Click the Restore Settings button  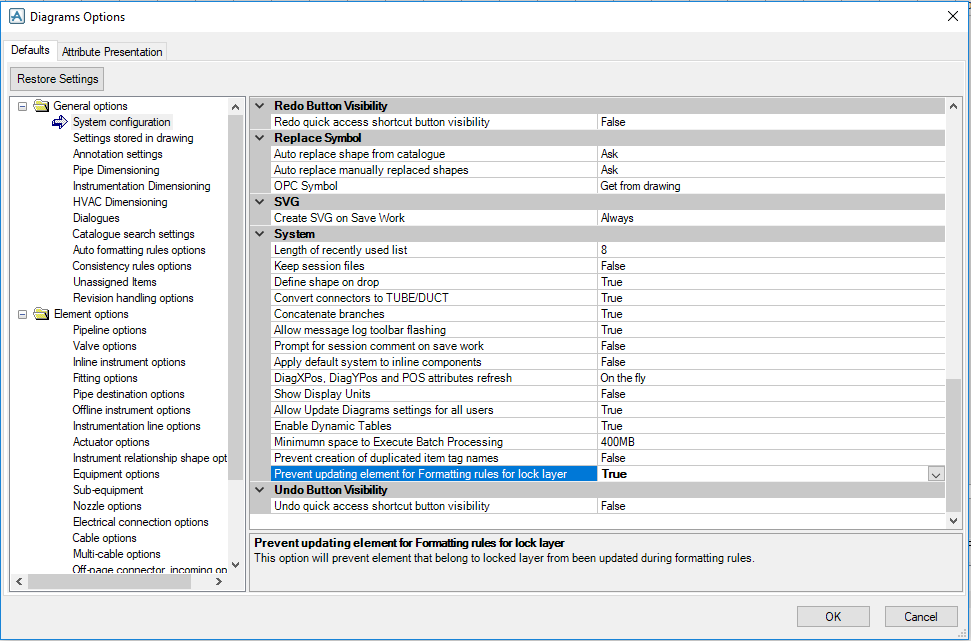tap(56, 79)
